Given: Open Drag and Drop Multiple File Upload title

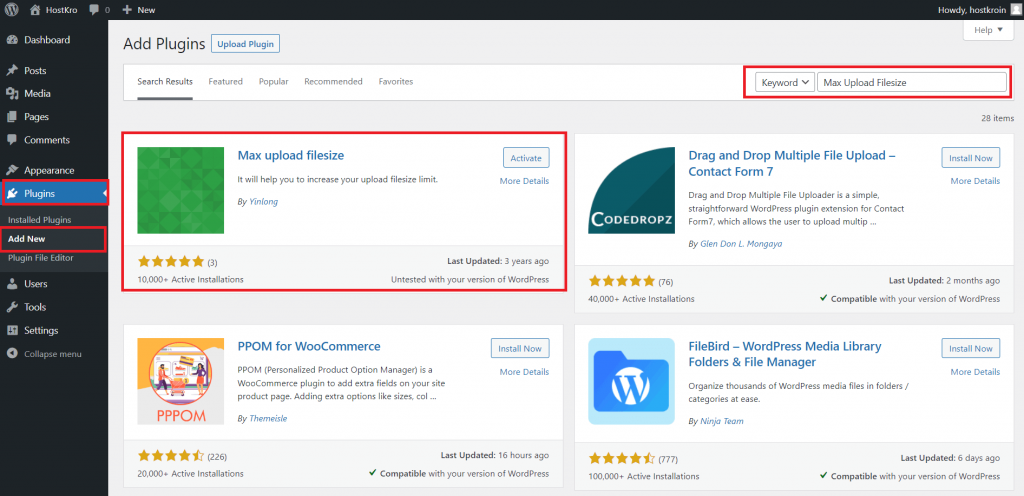Looking at the screenshot, I should tap(792, 163).
